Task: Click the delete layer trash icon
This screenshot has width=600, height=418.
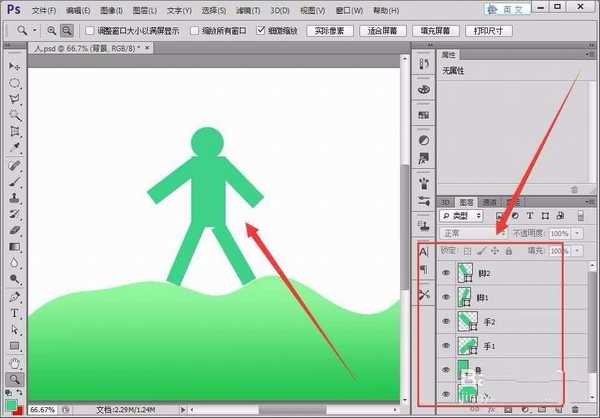Action: (x=574, y=409)
